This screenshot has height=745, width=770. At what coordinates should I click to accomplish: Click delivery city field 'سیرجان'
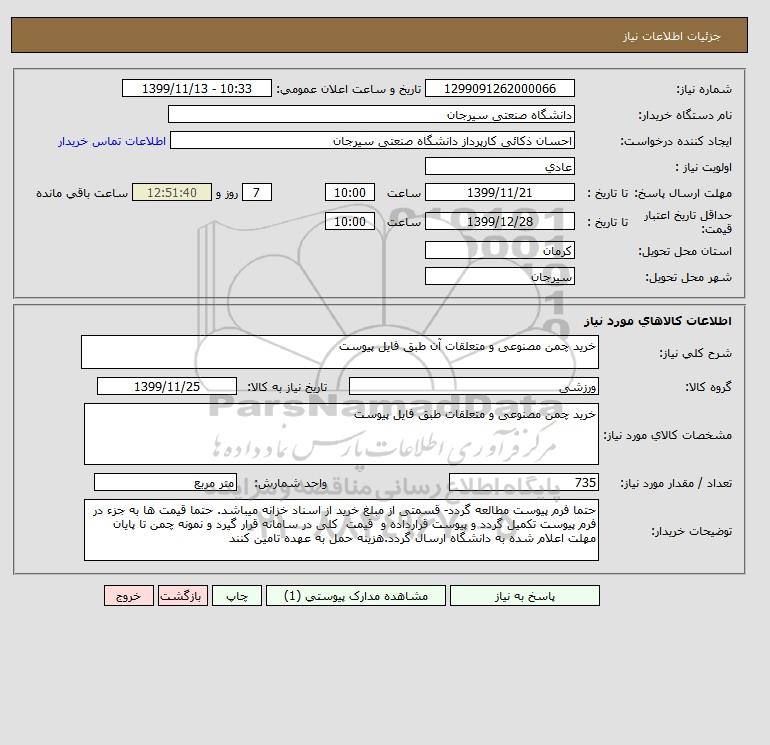point(499,276)
